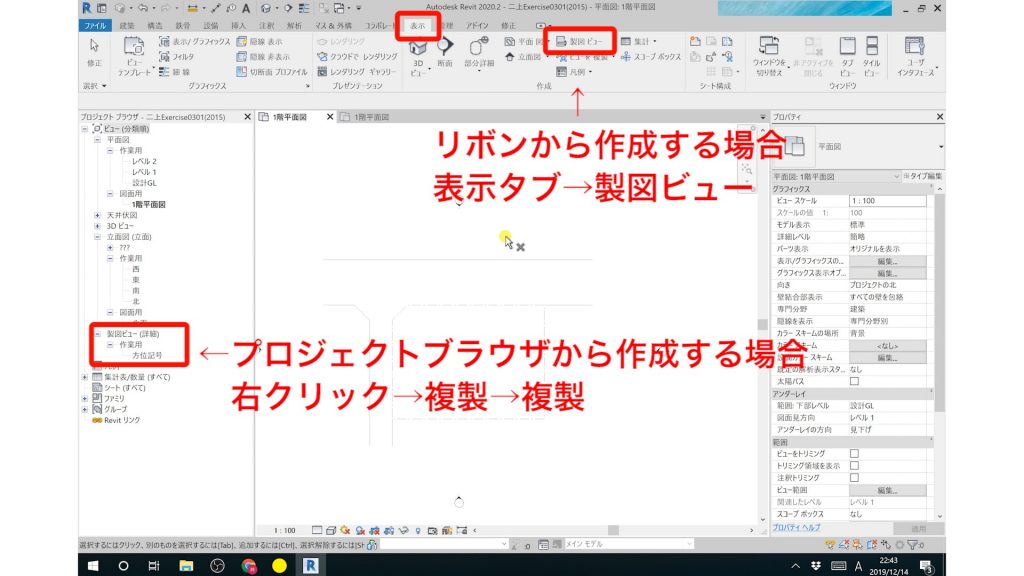
Task: Check the 注釈トリミング box
Action: click(854, 477)
